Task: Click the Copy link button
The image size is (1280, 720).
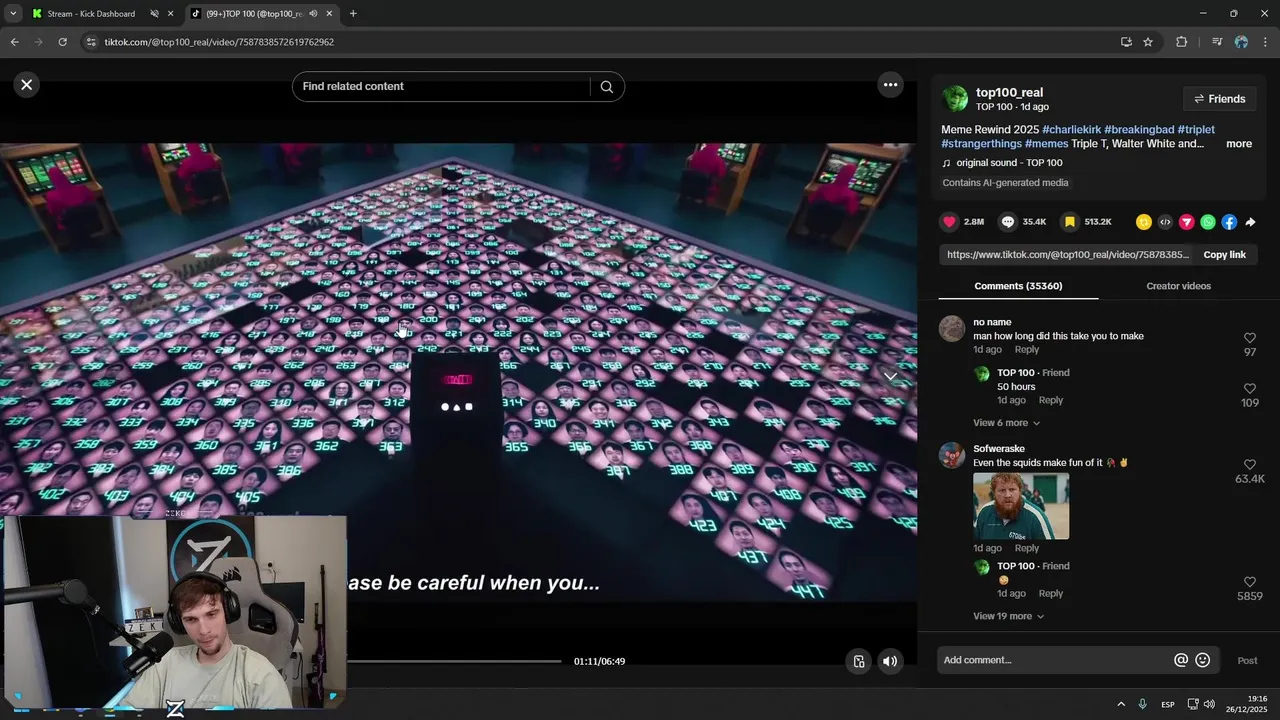Action: pyautogui.click(x=1224, y=255)
